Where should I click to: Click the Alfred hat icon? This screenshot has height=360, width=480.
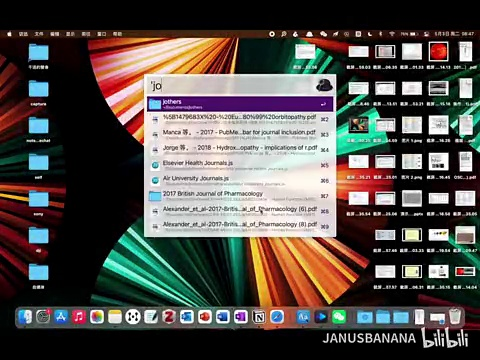(x=324, y=85)
